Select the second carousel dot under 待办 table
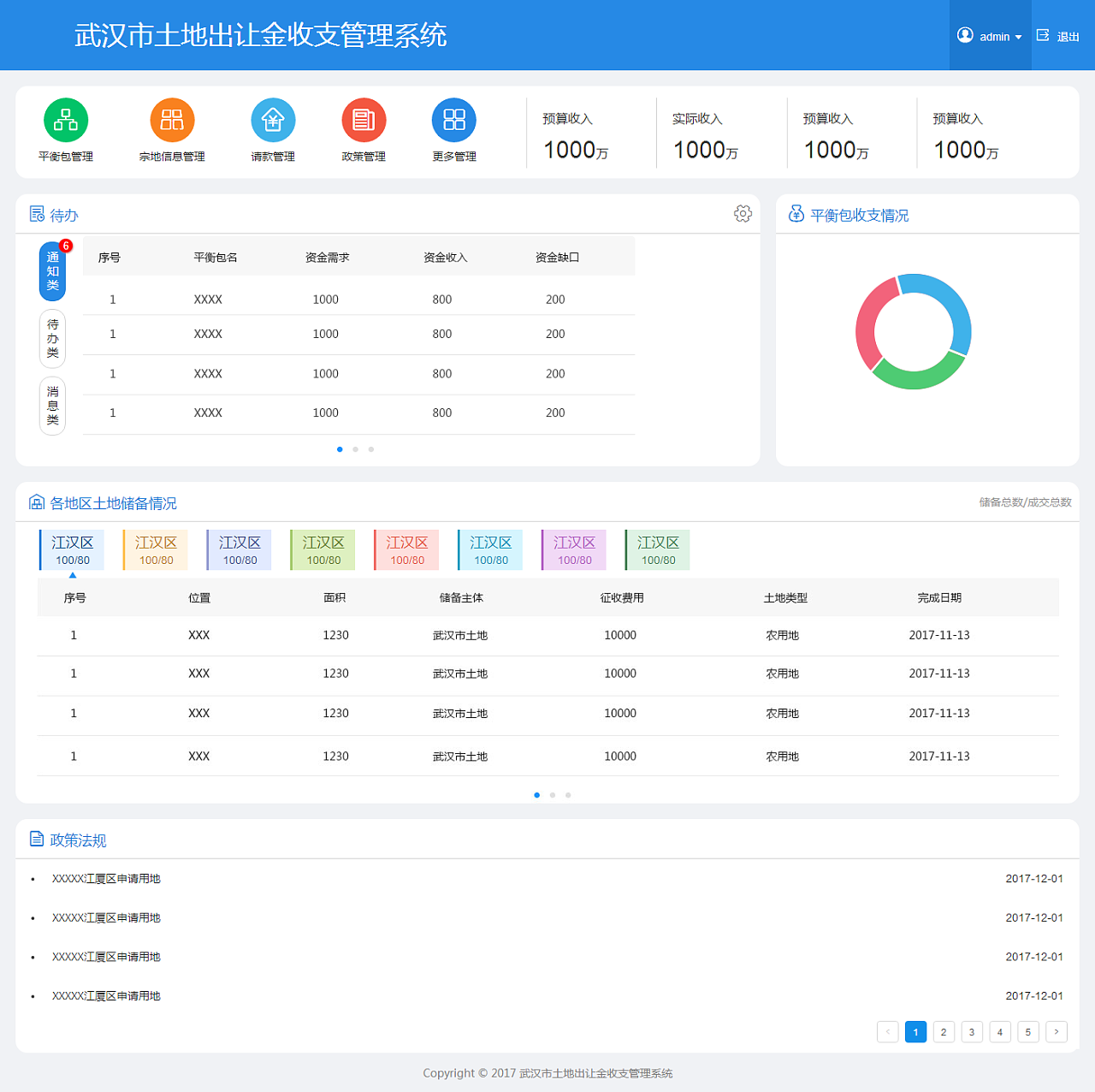Viewport: 1095px width, 1092px height. (x=355, y=449)
